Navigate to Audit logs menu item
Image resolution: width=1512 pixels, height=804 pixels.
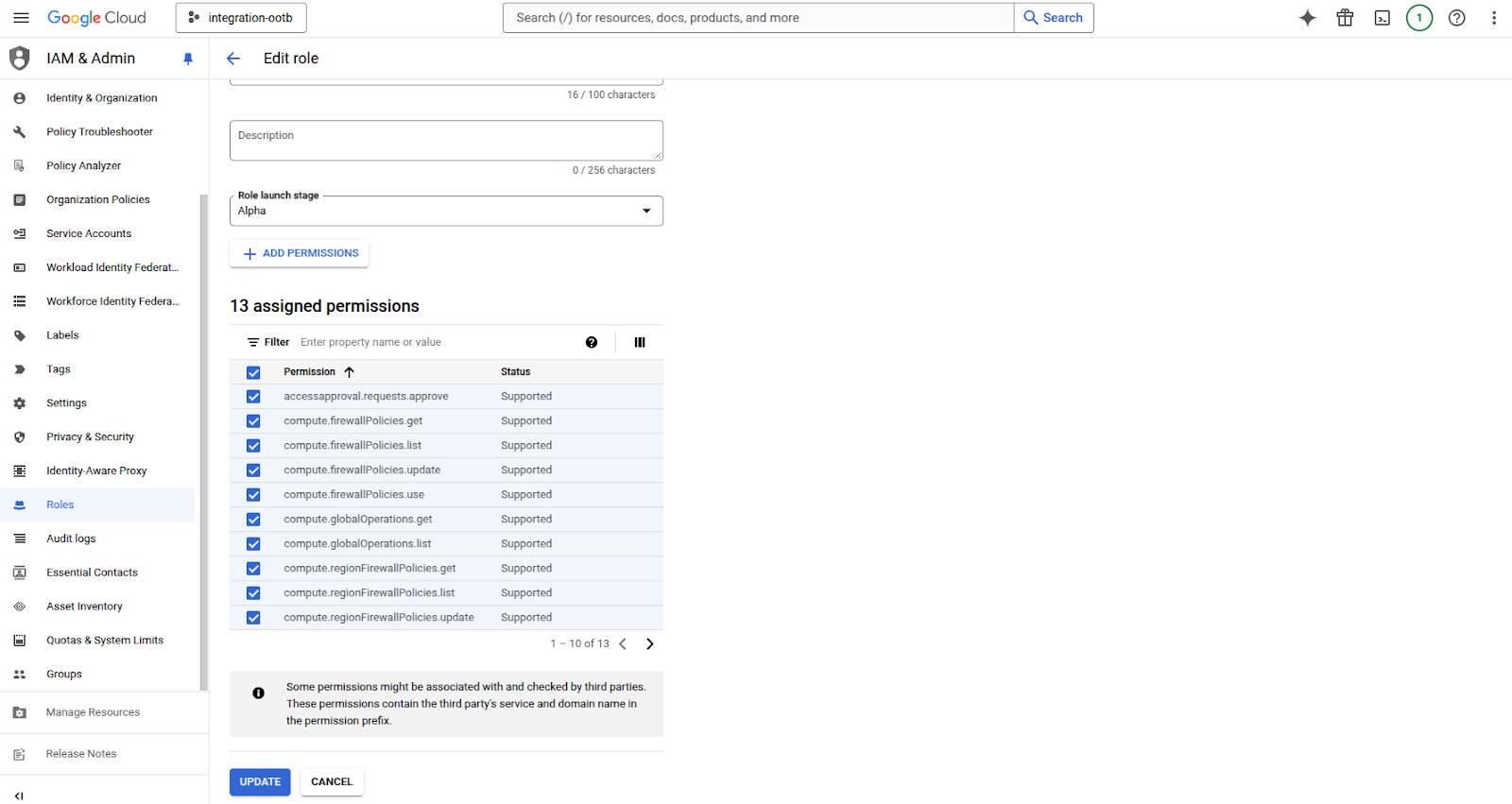(71, 539)
